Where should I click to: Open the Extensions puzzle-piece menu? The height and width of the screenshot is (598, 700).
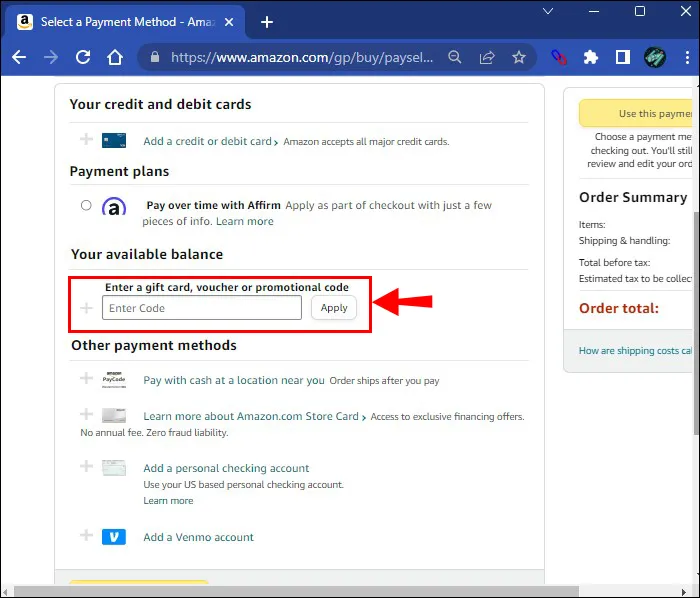point(591,57)
